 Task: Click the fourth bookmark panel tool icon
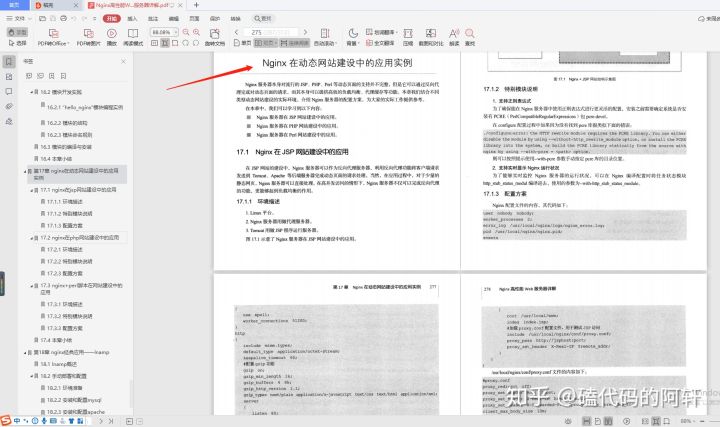(63, 76)
